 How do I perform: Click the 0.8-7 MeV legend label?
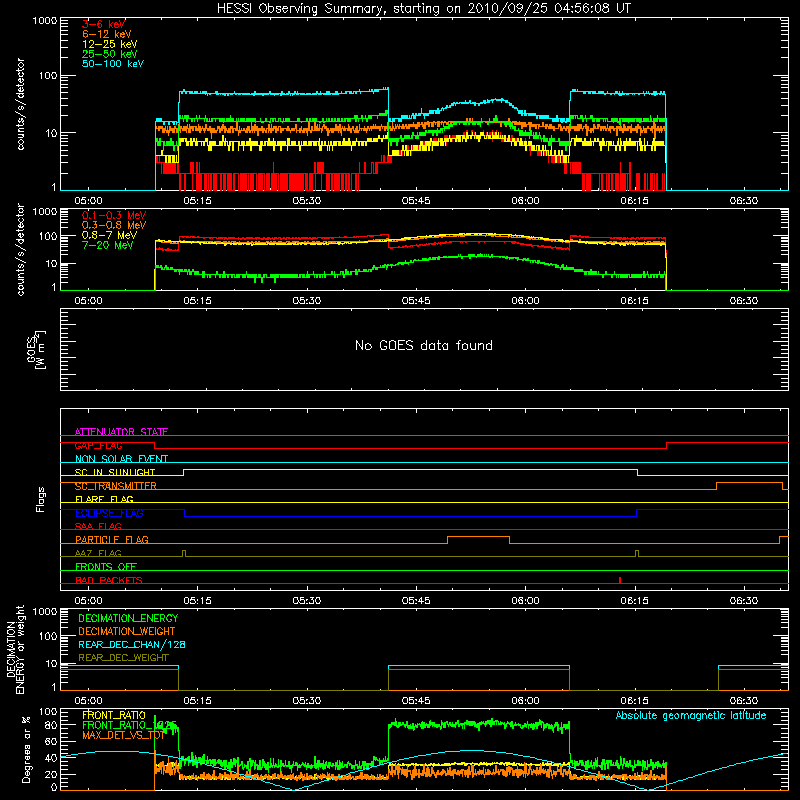pos(109,235)
